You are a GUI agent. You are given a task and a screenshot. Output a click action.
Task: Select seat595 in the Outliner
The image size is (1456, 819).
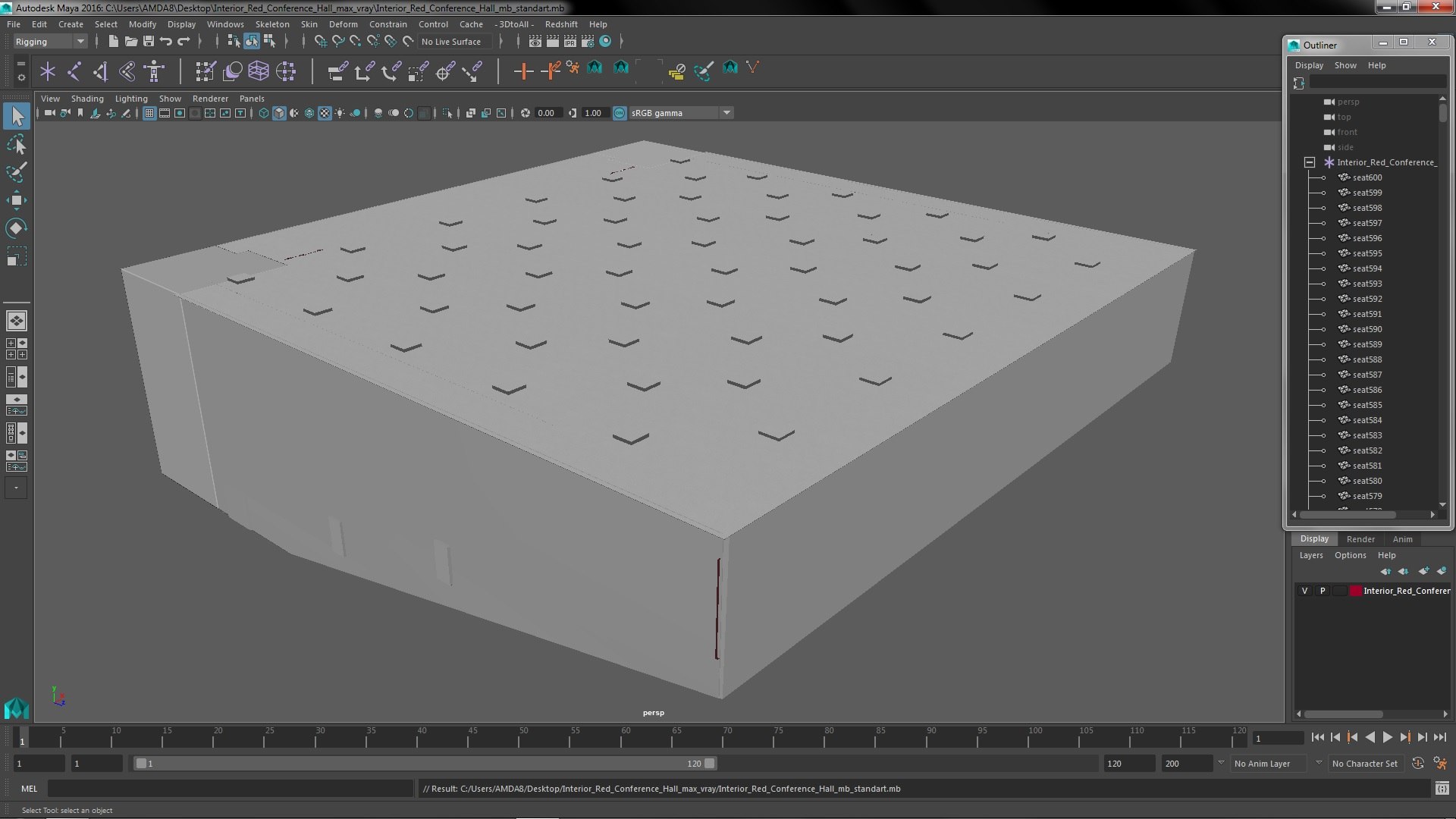point(1367,253)
